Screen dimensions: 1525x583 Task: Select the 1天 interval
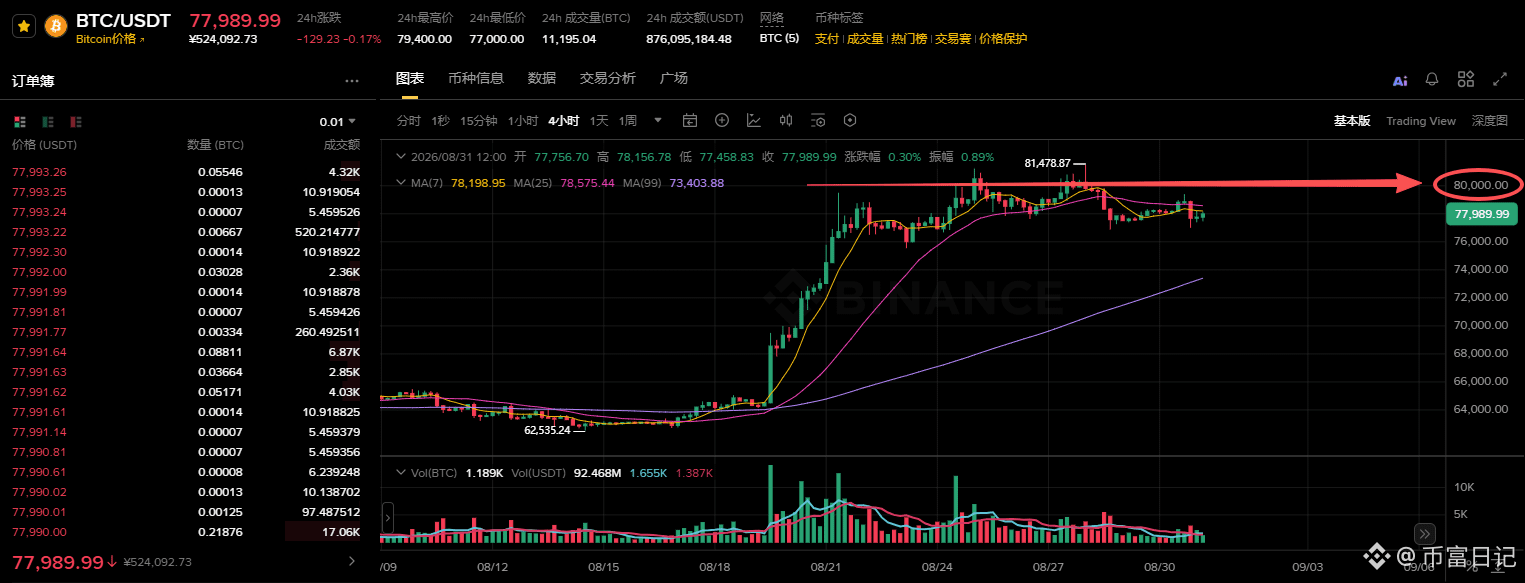pos(599,121)
